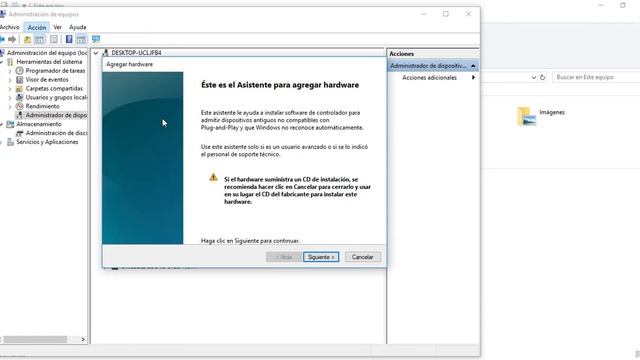The height and width of the screenshot is (360, 640).
Task: Collapse the Administrador de dispositivos actions section
Action: (x=473, y=66)
